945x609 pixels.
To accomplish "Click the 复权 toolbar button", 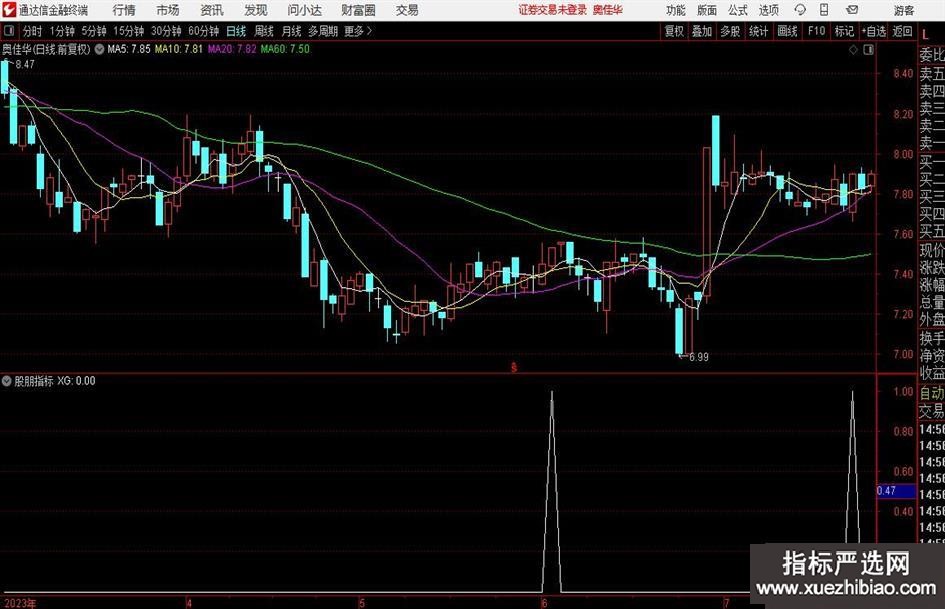I will point(674,31).
